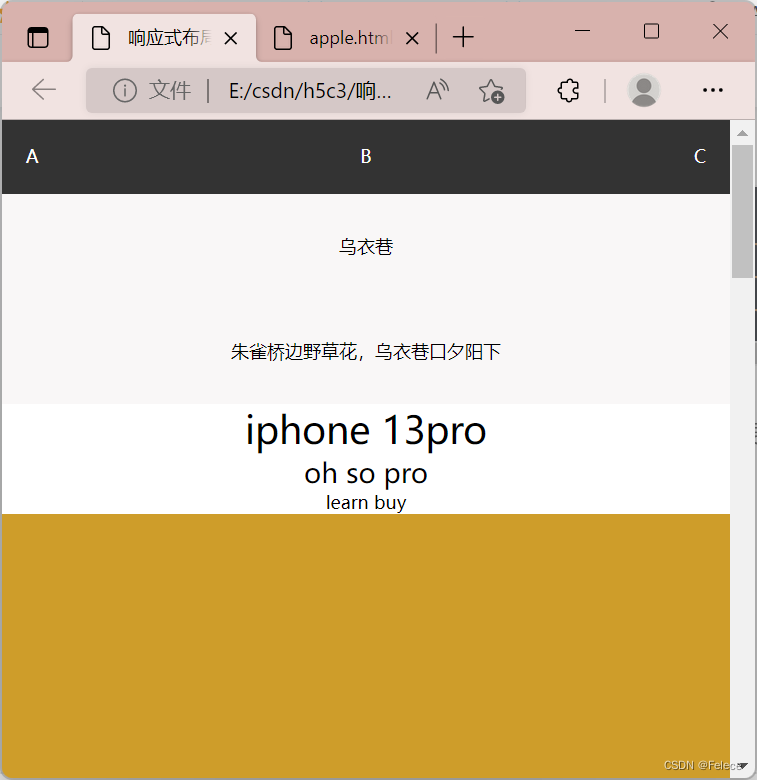
Task: Go back with the arrow button
Action: (44, 90)
